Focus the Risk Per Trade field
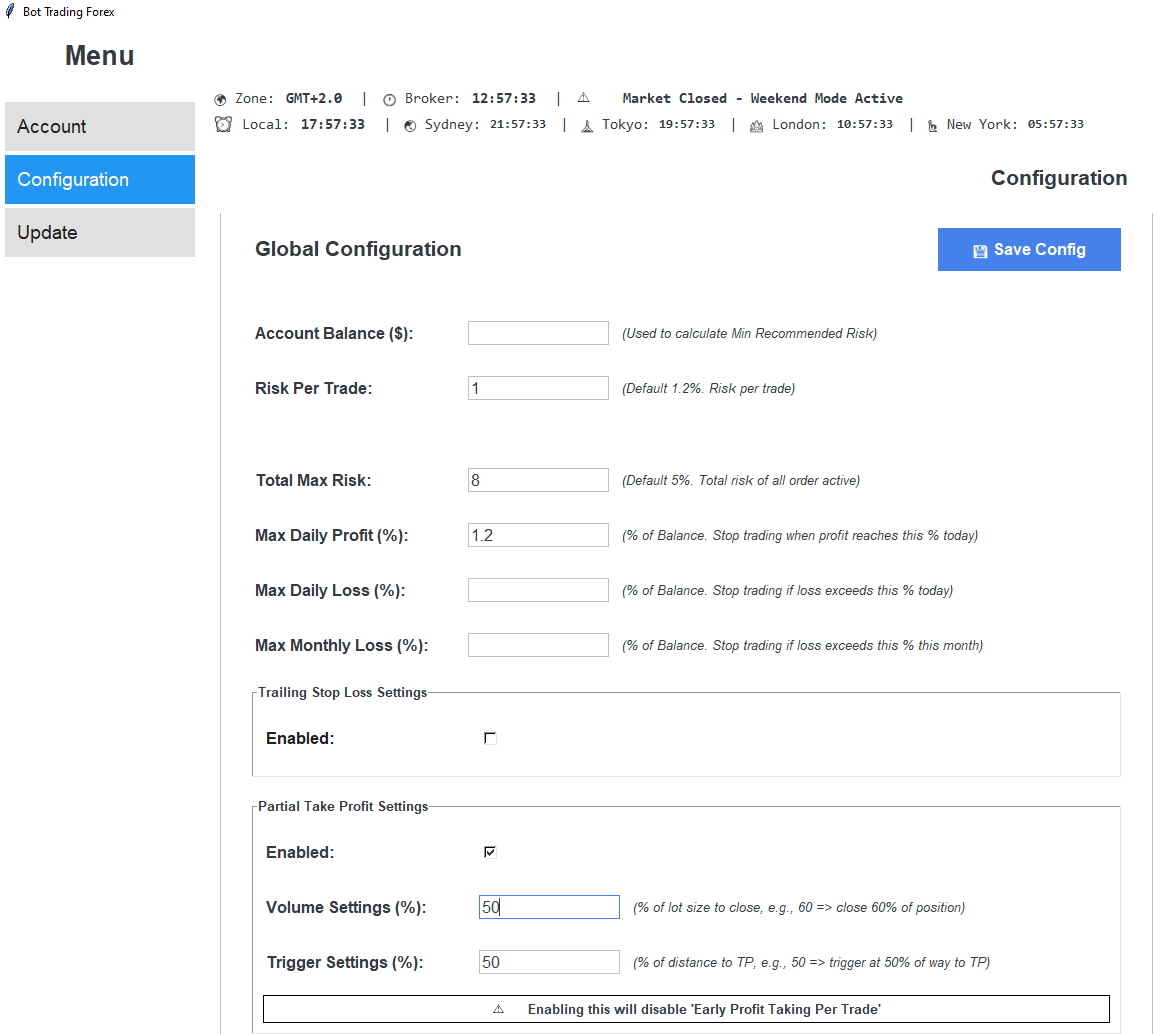The width and height of the screenshot is (1157, 1034). [538, 388]
